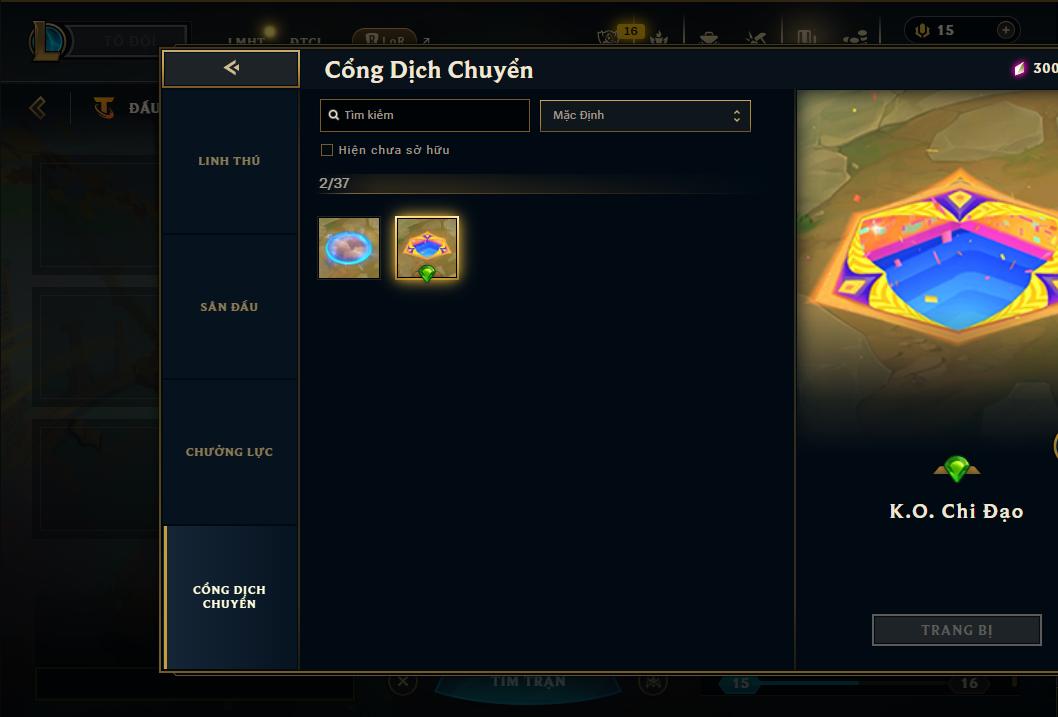Click the magnifying glass search icon

tap(333, 115)
